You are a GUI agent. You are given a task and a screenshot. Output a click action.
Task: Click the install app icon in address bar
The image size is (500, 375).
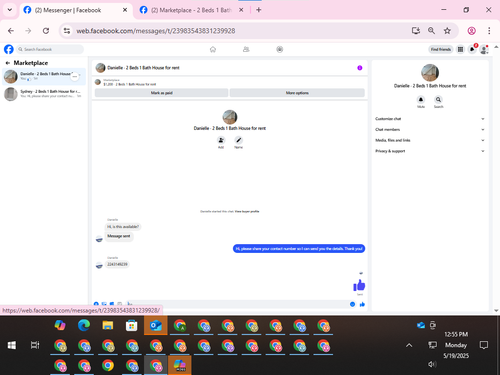coord(416,31)
